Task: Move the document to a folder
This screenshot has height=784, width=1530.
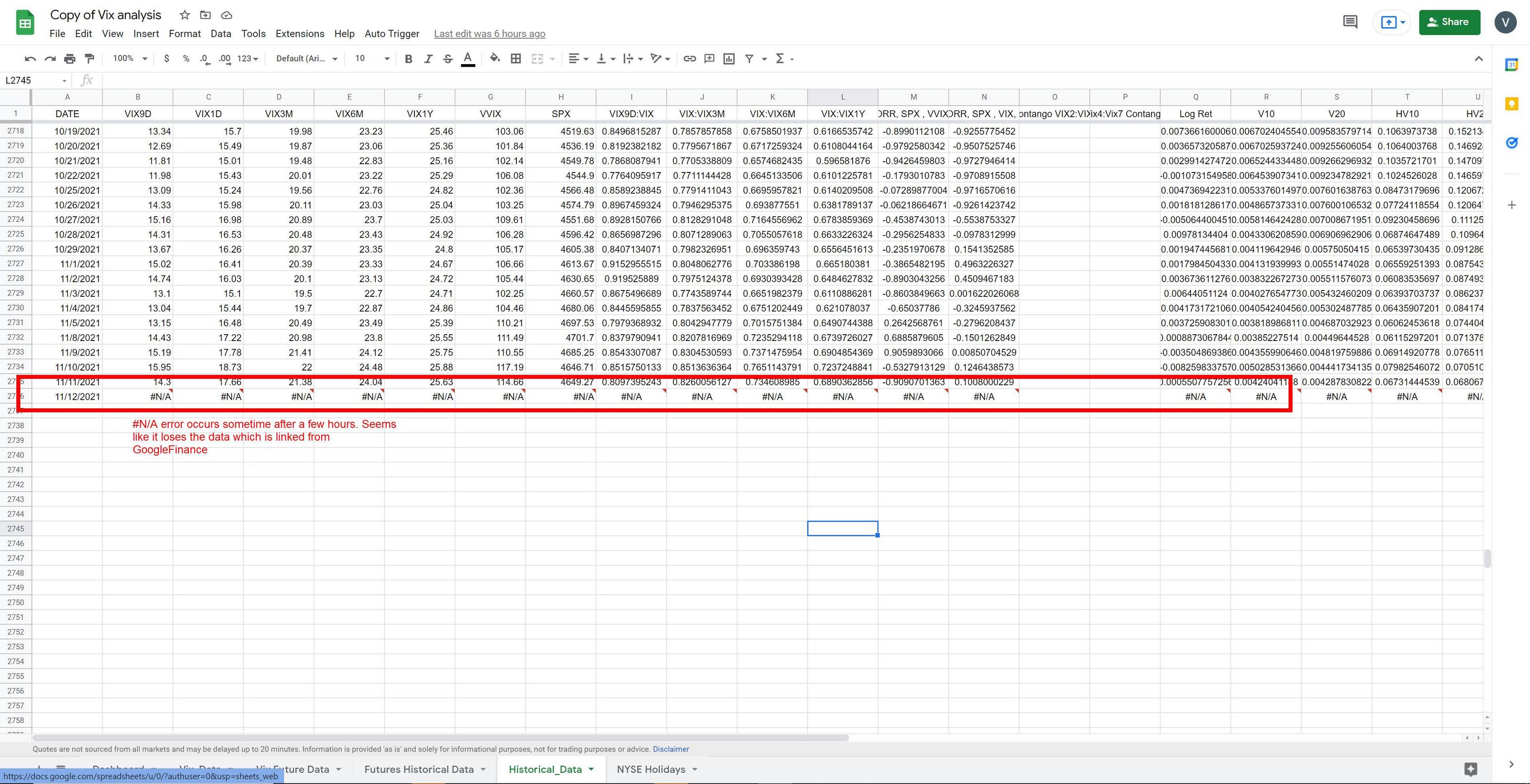Action: pos(206,15)
